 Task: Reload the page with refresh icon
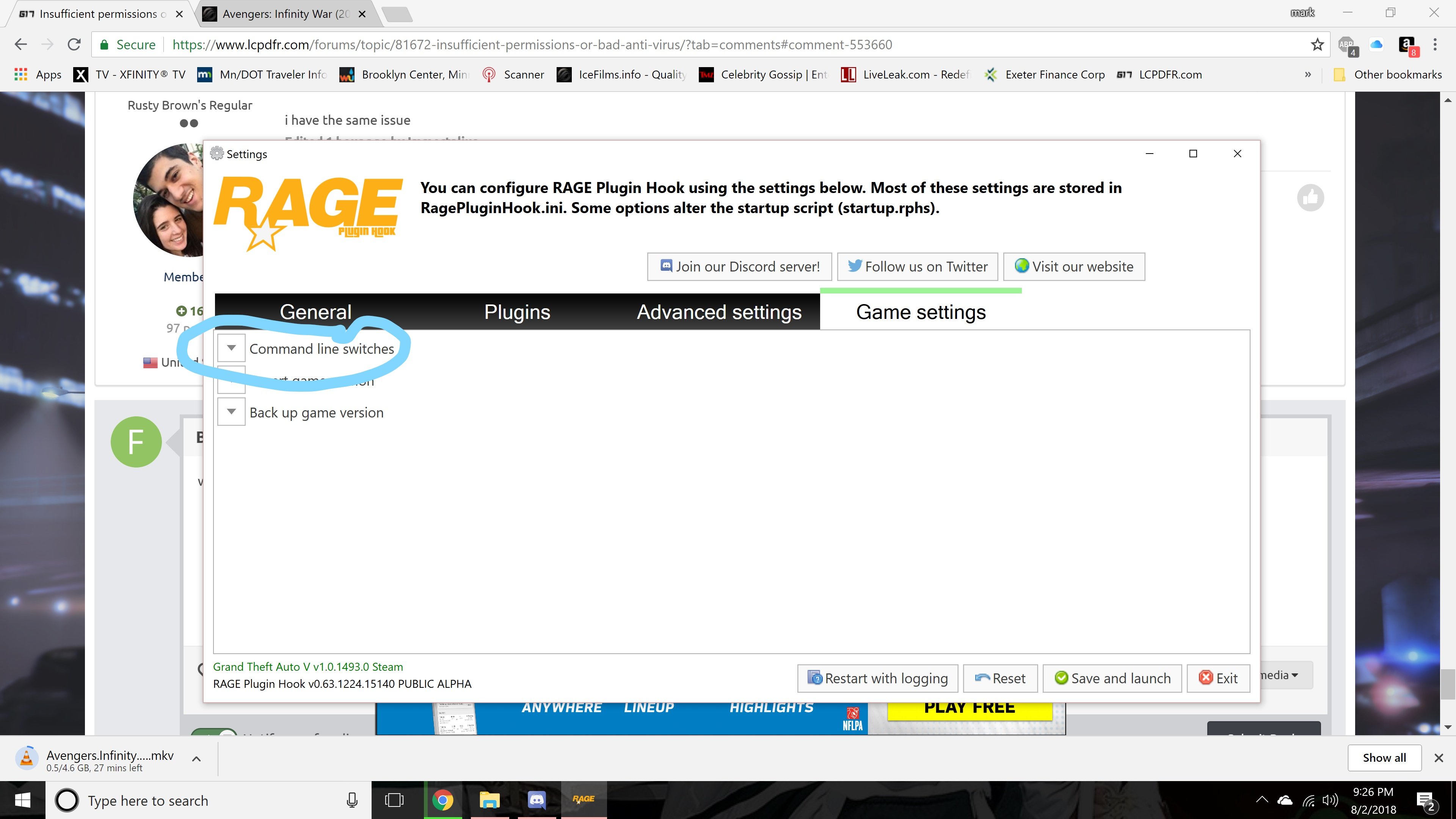point(74,45)
